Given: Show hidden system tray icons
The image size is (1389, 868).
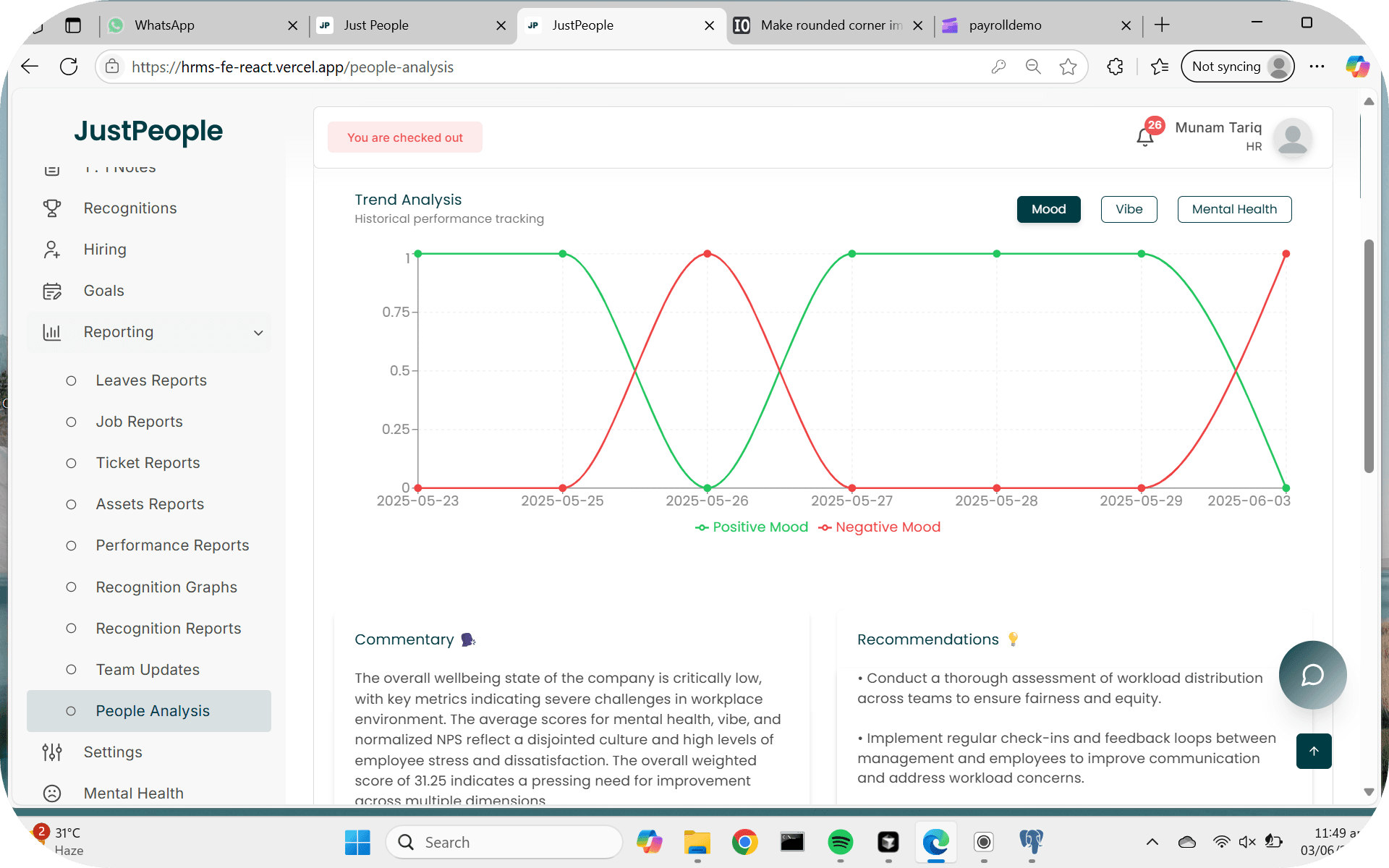Looking at the screenshot, I should (1152, 842).
